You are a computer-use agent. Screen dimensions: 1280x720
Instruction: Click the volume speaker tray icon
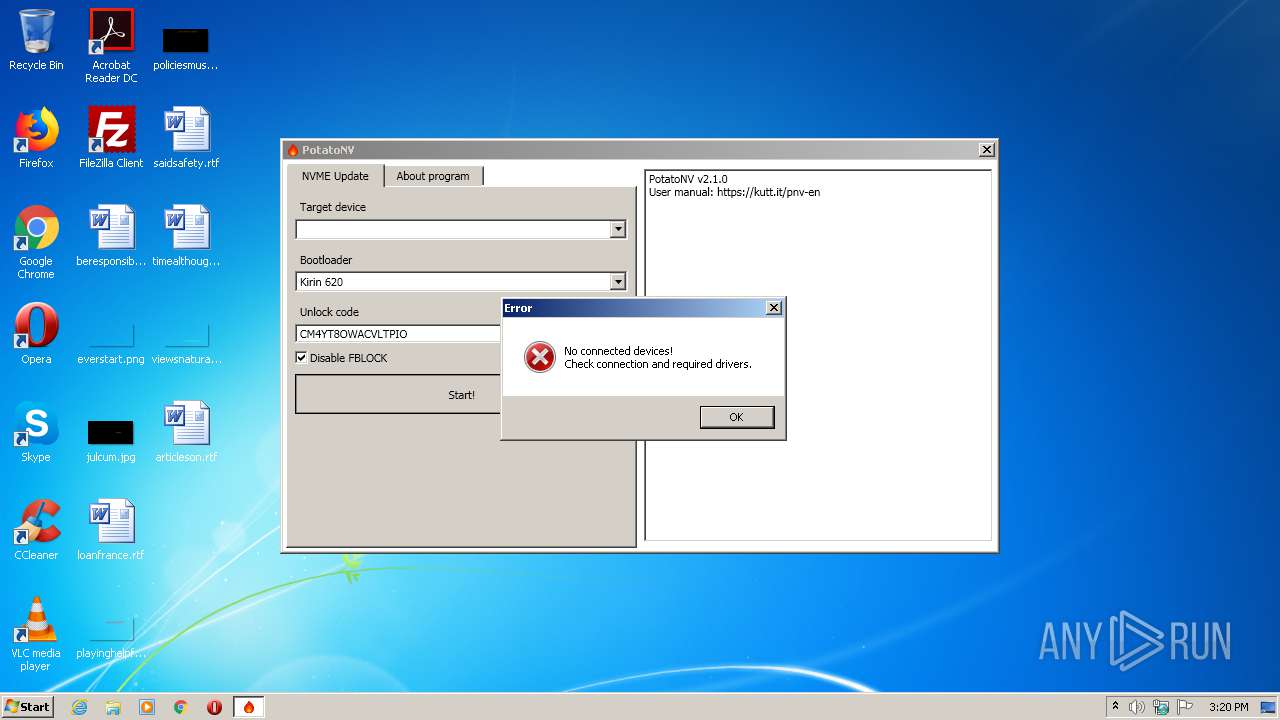(x=1137, y=707)
